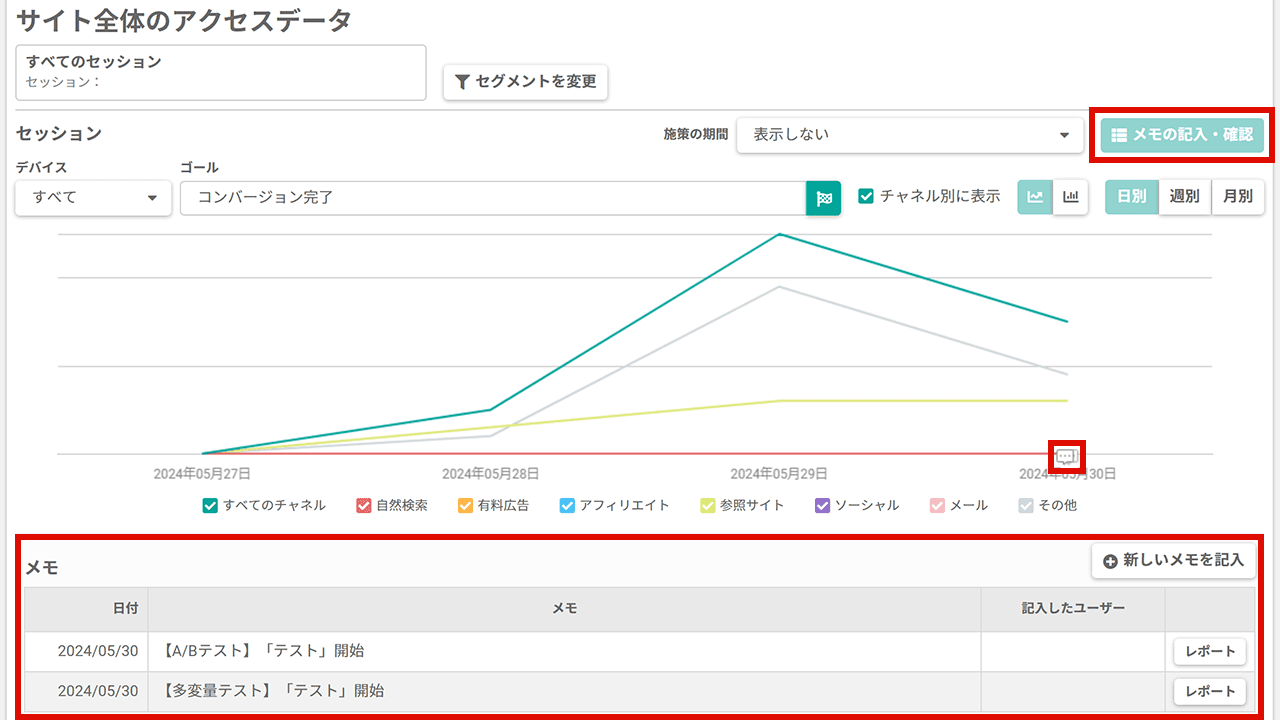Screen dimensions: 1280x720
Task: Click axis label 2024年05月28日
Action: coord(490,474)
